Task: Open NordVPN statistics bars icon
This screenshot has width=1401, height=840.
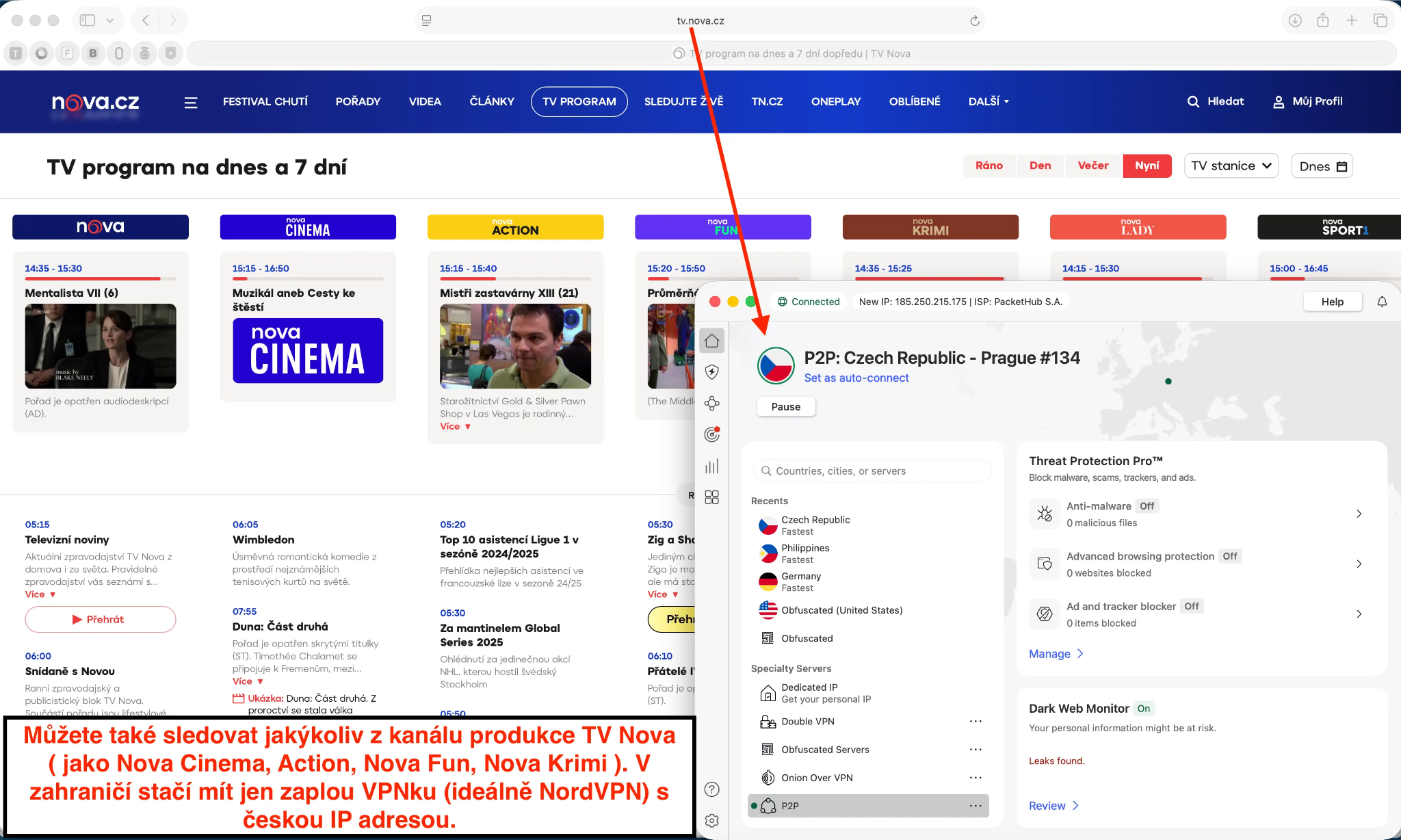Action: click(x=711, y=467)
